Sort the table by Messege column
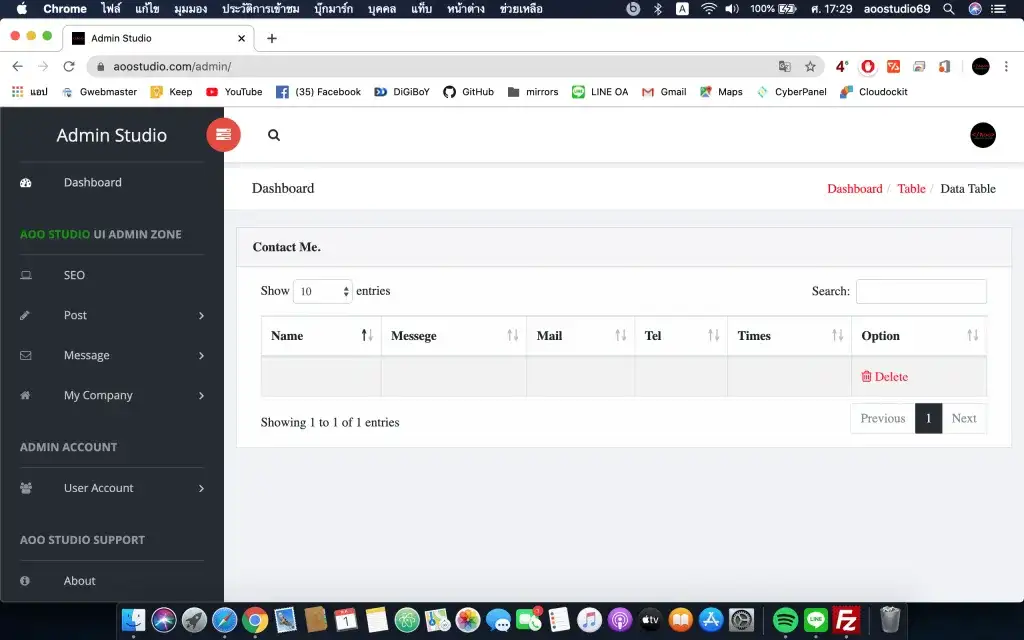The height and width of the screenshot is (640, 1024). 454,336
